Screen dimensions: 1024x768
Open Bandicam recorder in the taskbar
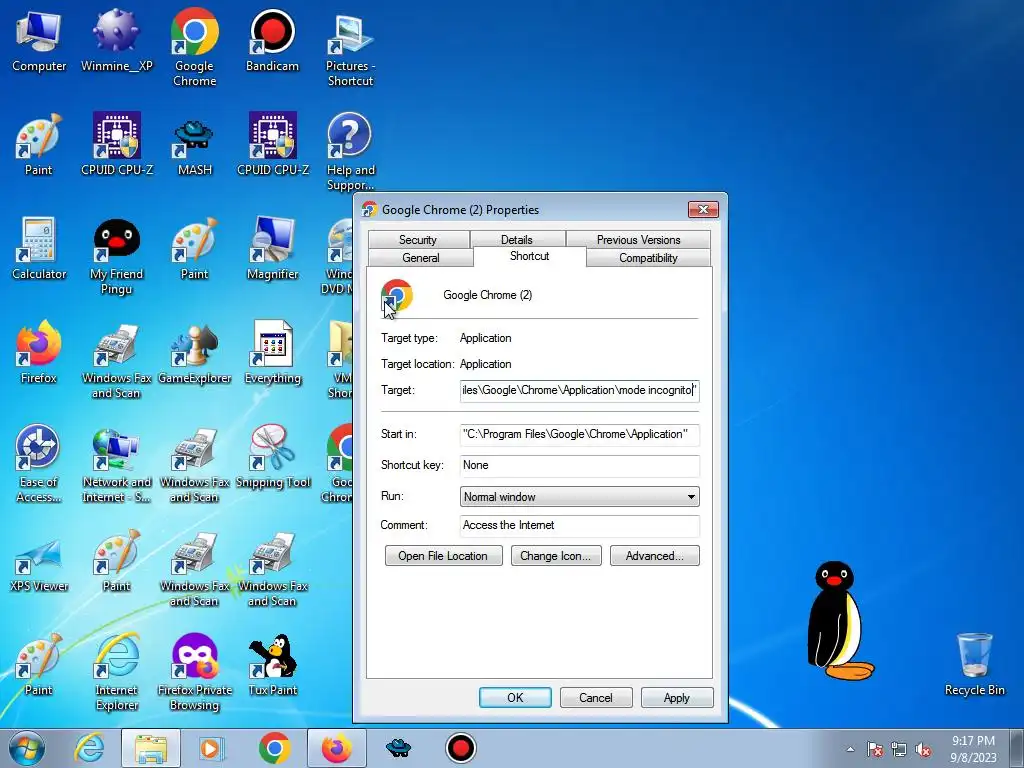pyautogui.click(x=461, y=748)
